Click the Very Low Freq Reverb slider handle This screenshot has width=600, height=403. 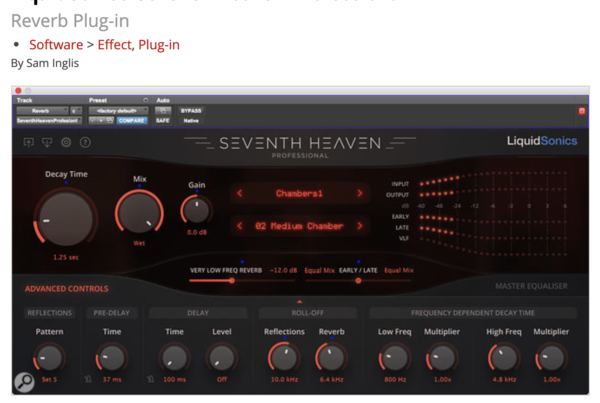click(232, 281)
